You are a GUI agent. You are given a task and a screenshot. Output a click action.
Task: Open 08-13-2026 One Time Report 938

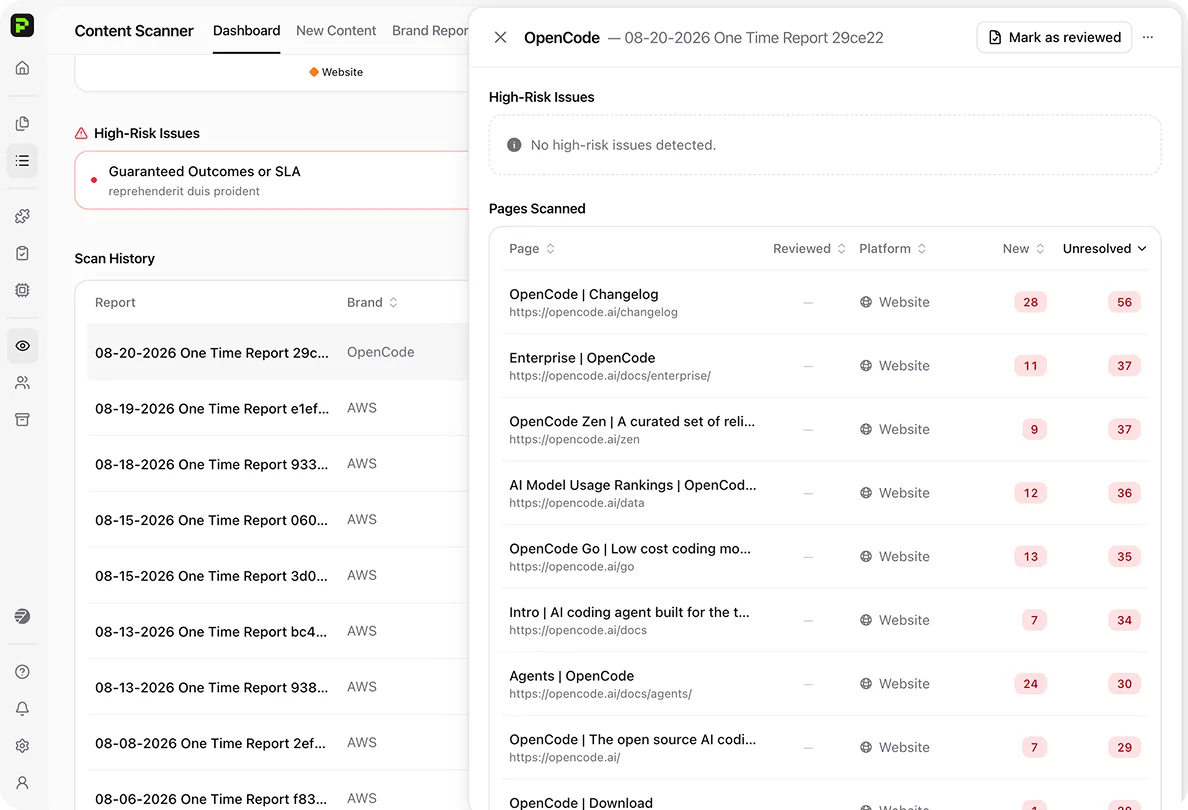[x=278, y=687]
